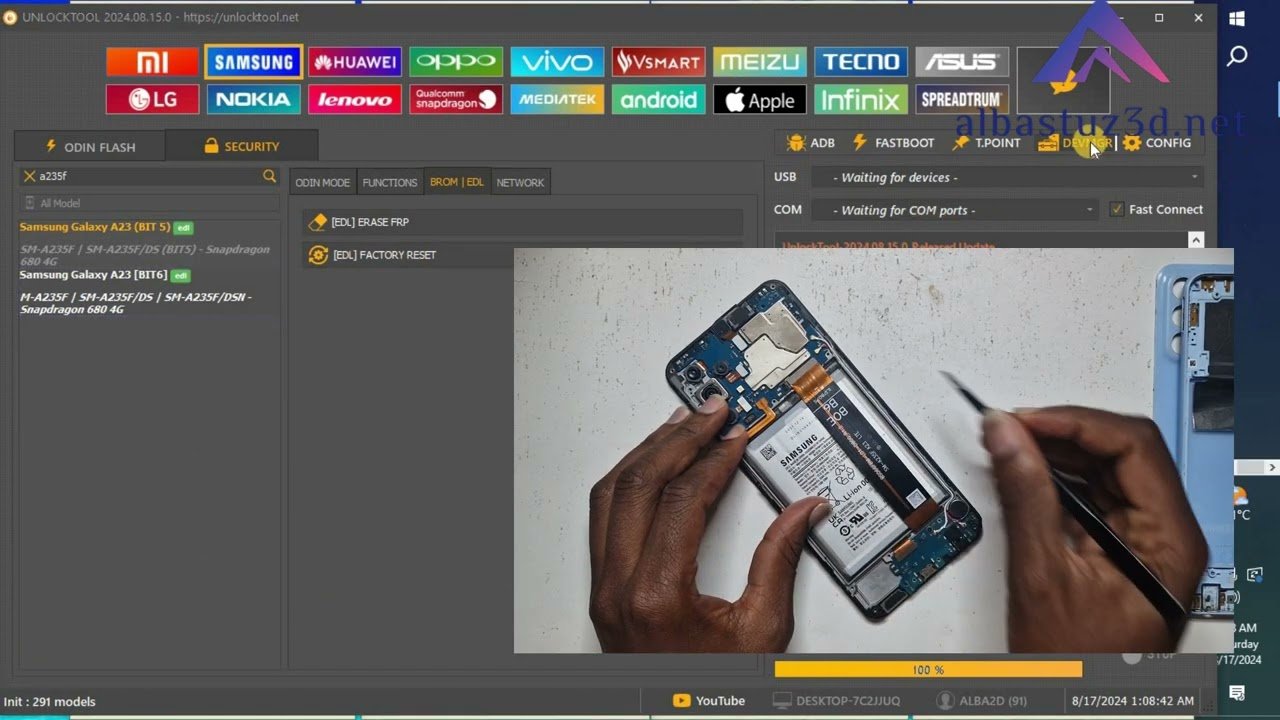This screenshot has height=720, width=1280.
Task: Click the Init : 291 models status
Action: tap(50, 702)
